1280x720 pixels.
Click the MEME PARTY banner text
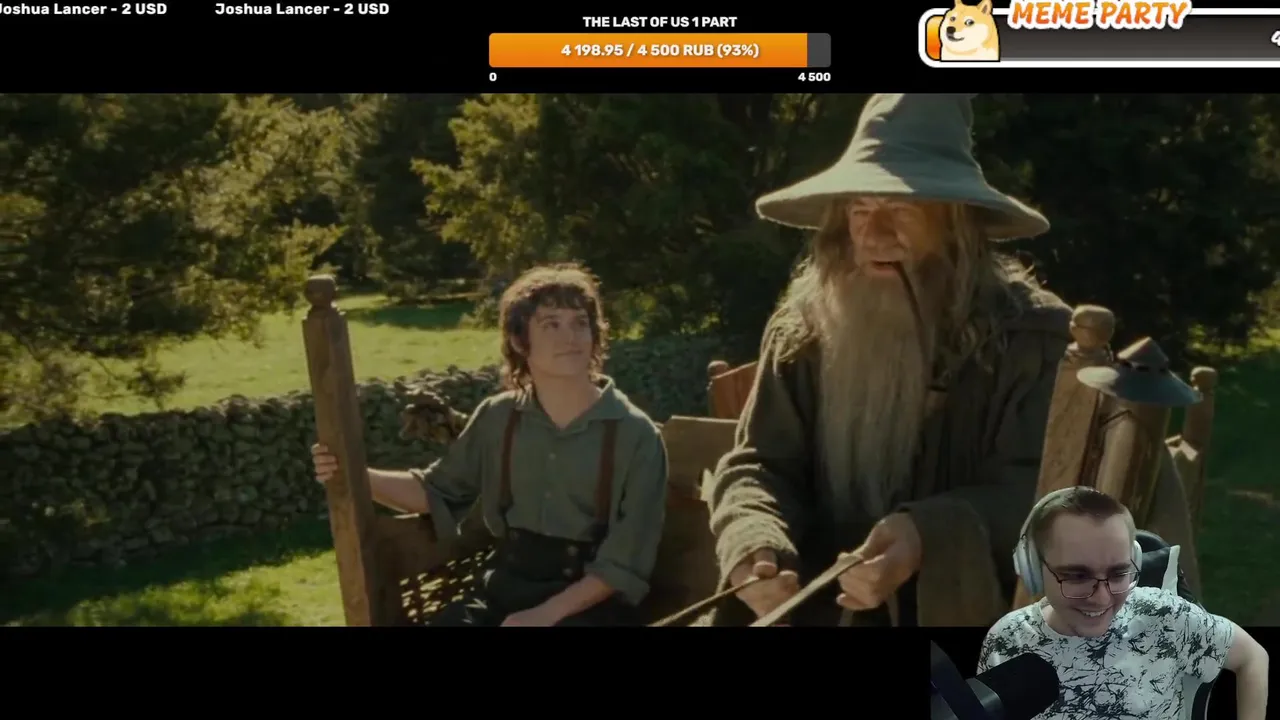pos(1098,14)
